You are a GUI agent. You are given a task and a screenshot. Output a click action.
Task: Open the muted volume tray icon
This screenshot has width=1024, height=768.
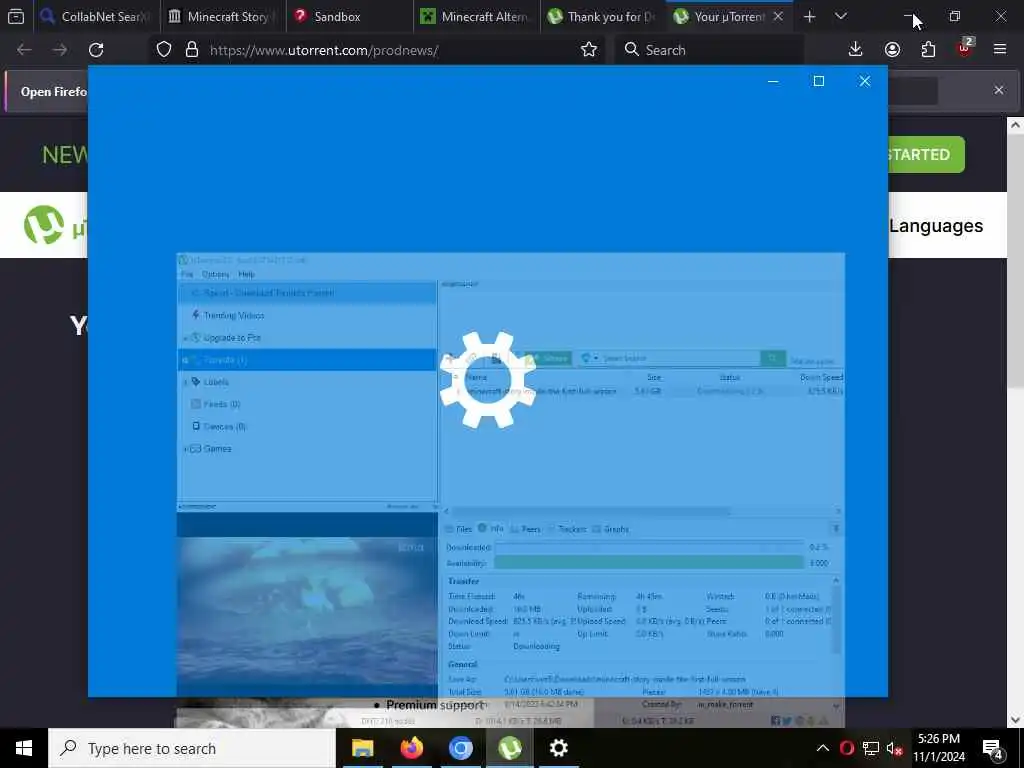[x=895, y=748]
